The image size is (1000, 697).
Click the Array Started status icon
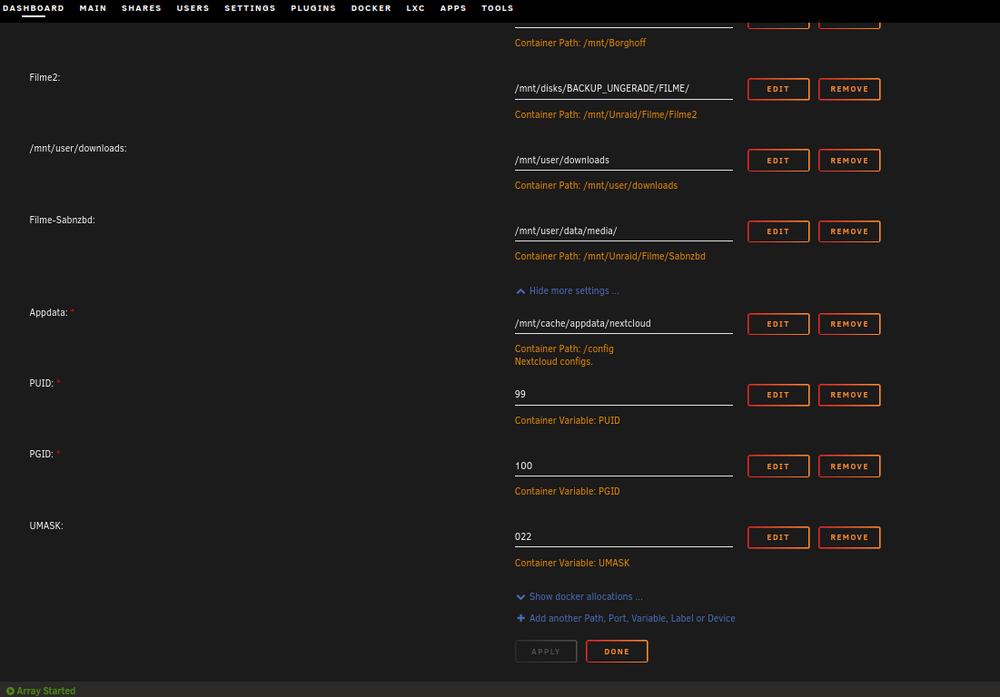pyautogui.click(x=10, y=691)
